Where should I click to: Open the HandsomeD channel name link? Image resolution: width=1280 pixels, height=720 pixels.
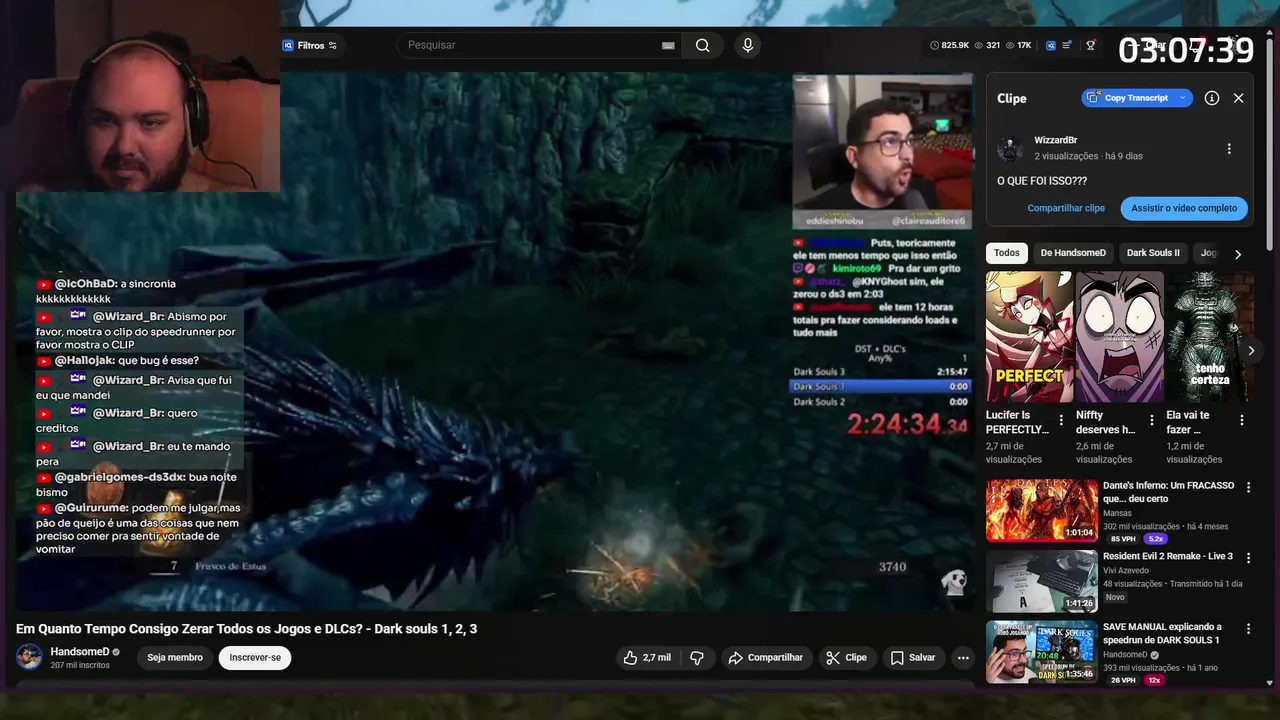tap(80, 652)
